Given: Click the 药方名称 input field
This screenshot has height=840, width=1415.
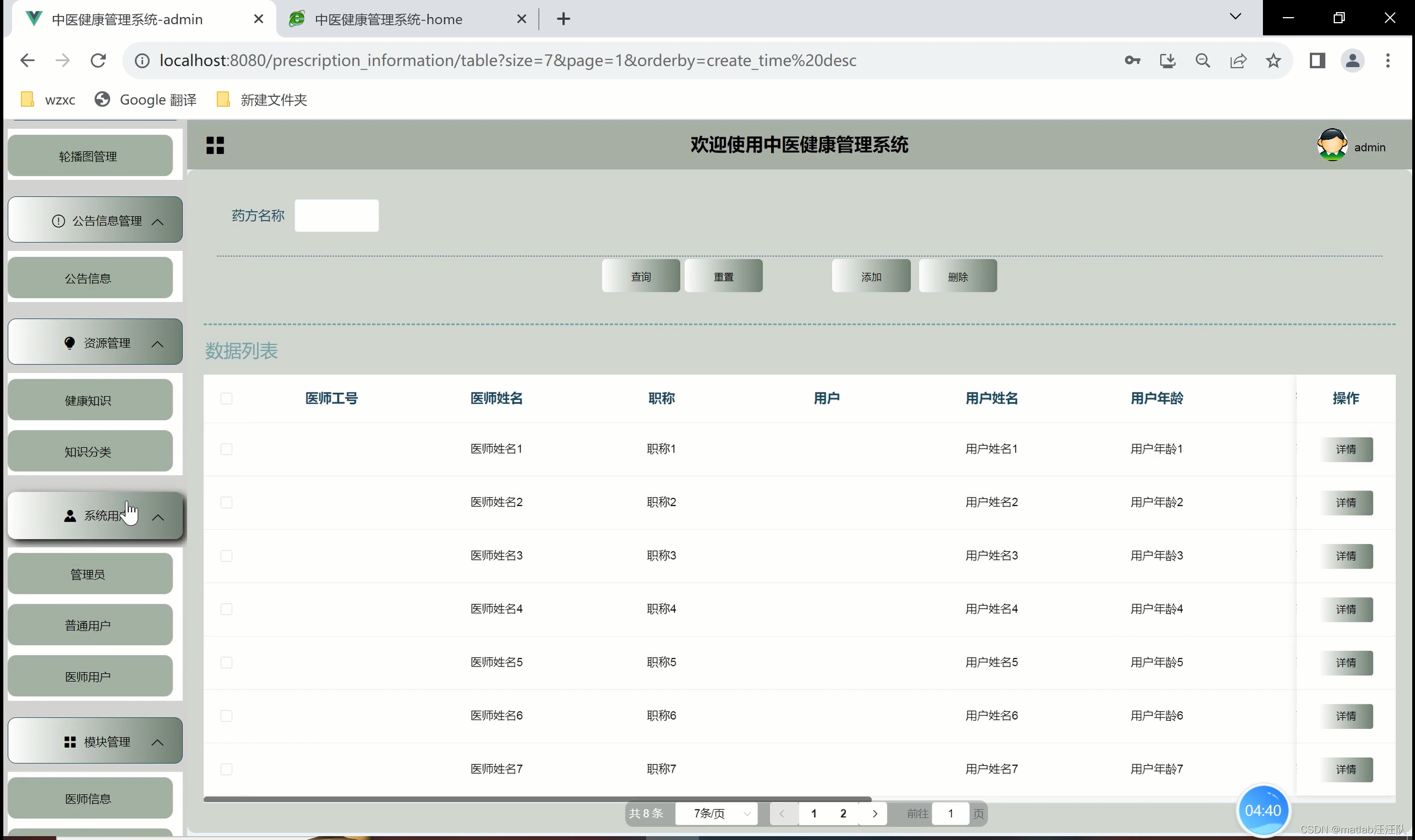Looking at the screenshot, I should pyautogui.click(x=336, y=216).
